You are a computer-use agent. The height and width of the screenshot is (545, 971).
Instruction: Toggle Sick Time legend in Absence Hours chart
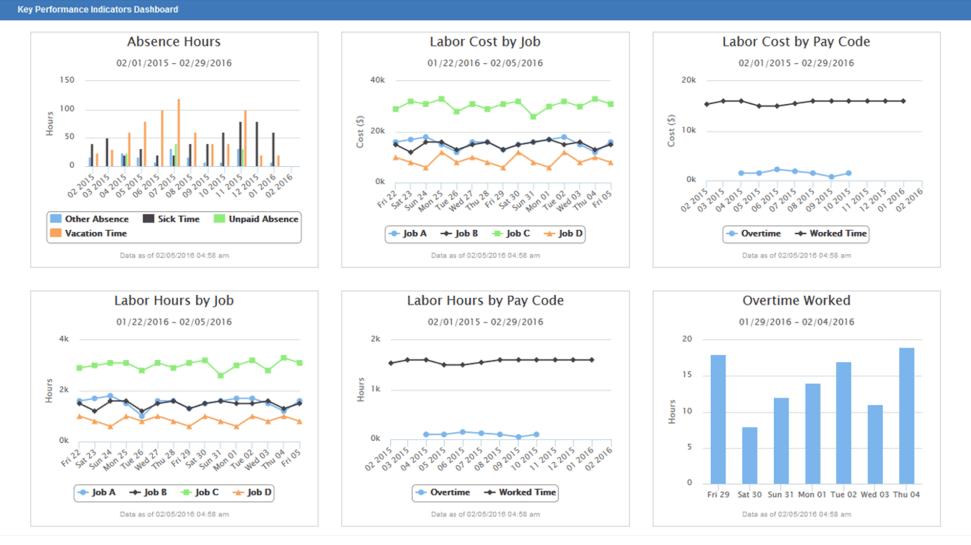tap(177, 219)
